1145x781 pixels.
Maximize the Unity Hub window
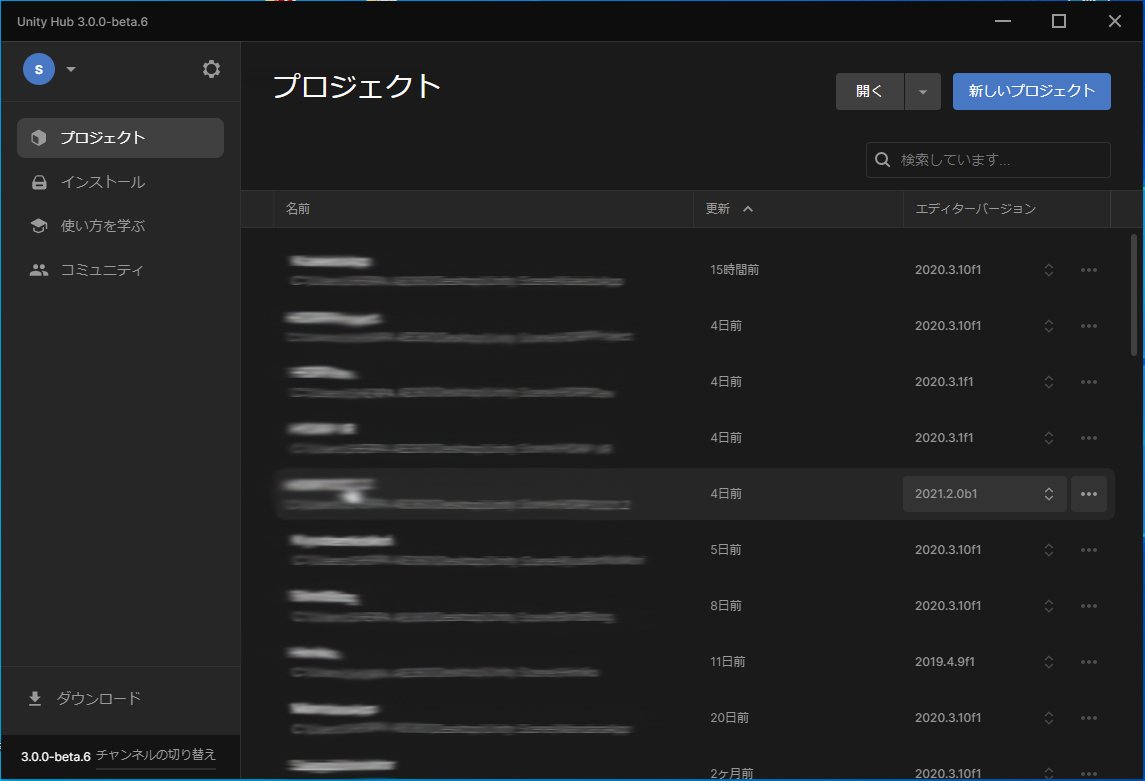coord(1059,21)
